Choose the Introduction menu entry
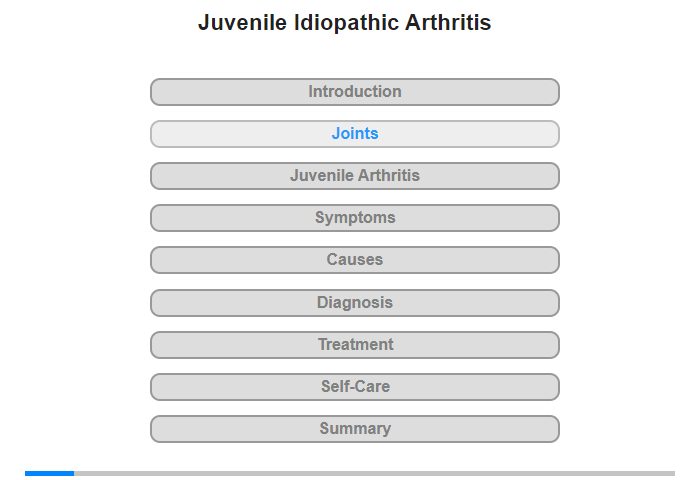 [354, 92]
